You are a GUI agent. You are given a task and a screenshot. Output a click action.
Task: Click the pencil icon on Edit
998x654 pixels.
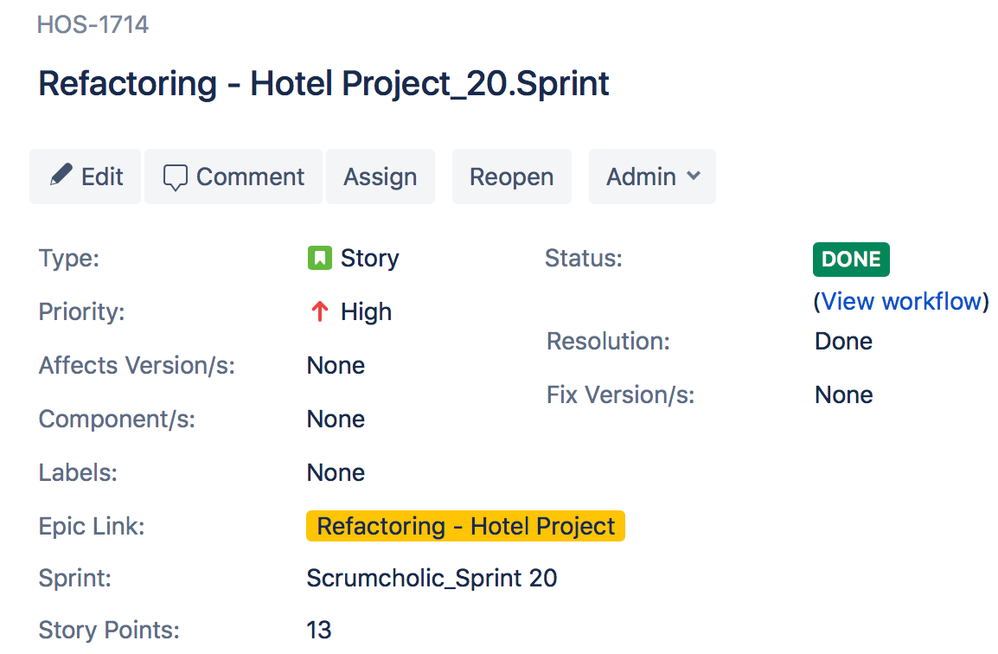click(x=61, y=176)
